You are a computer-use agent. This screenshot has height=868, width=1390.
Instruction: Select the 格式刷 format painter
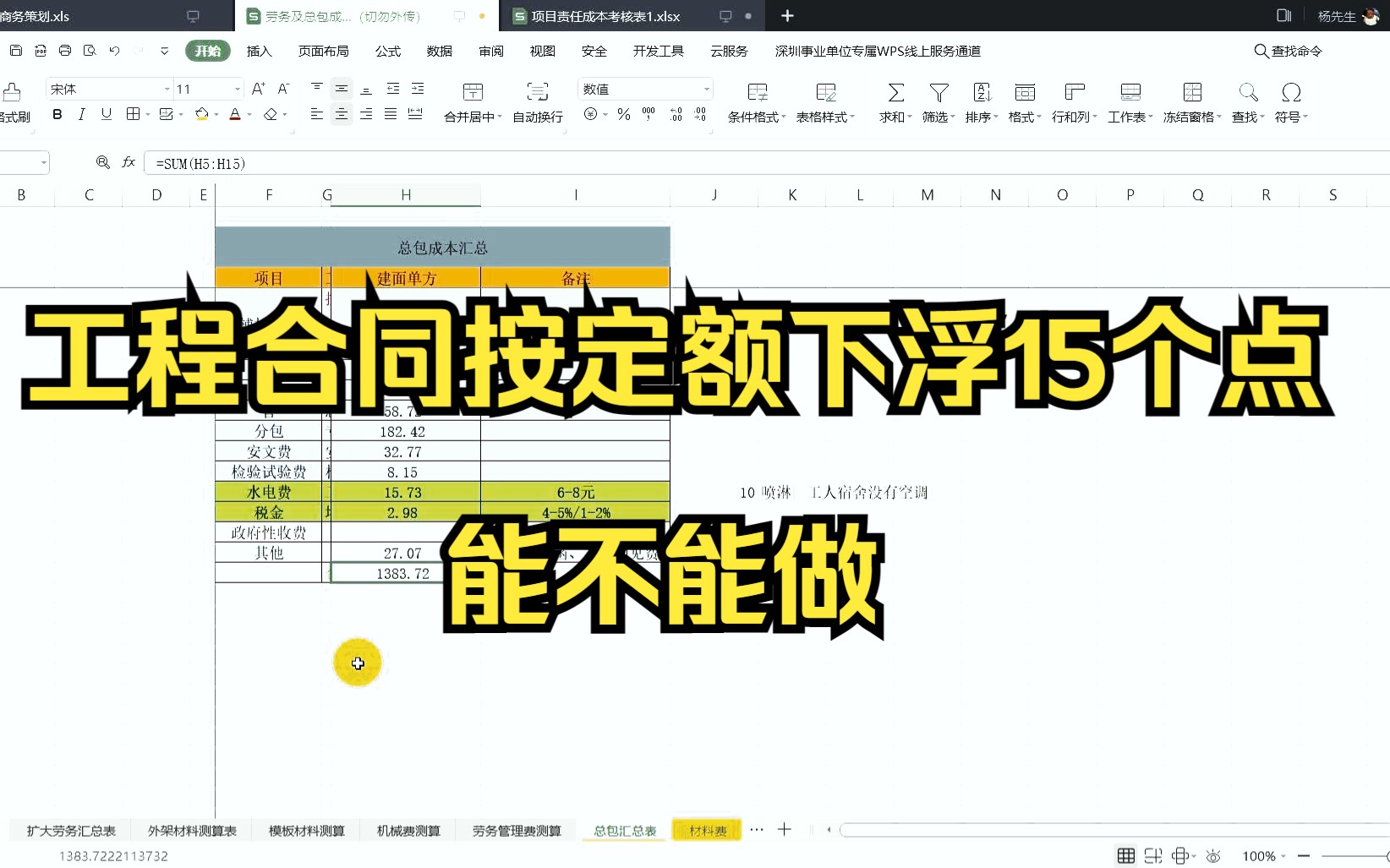tap(14, 101)
